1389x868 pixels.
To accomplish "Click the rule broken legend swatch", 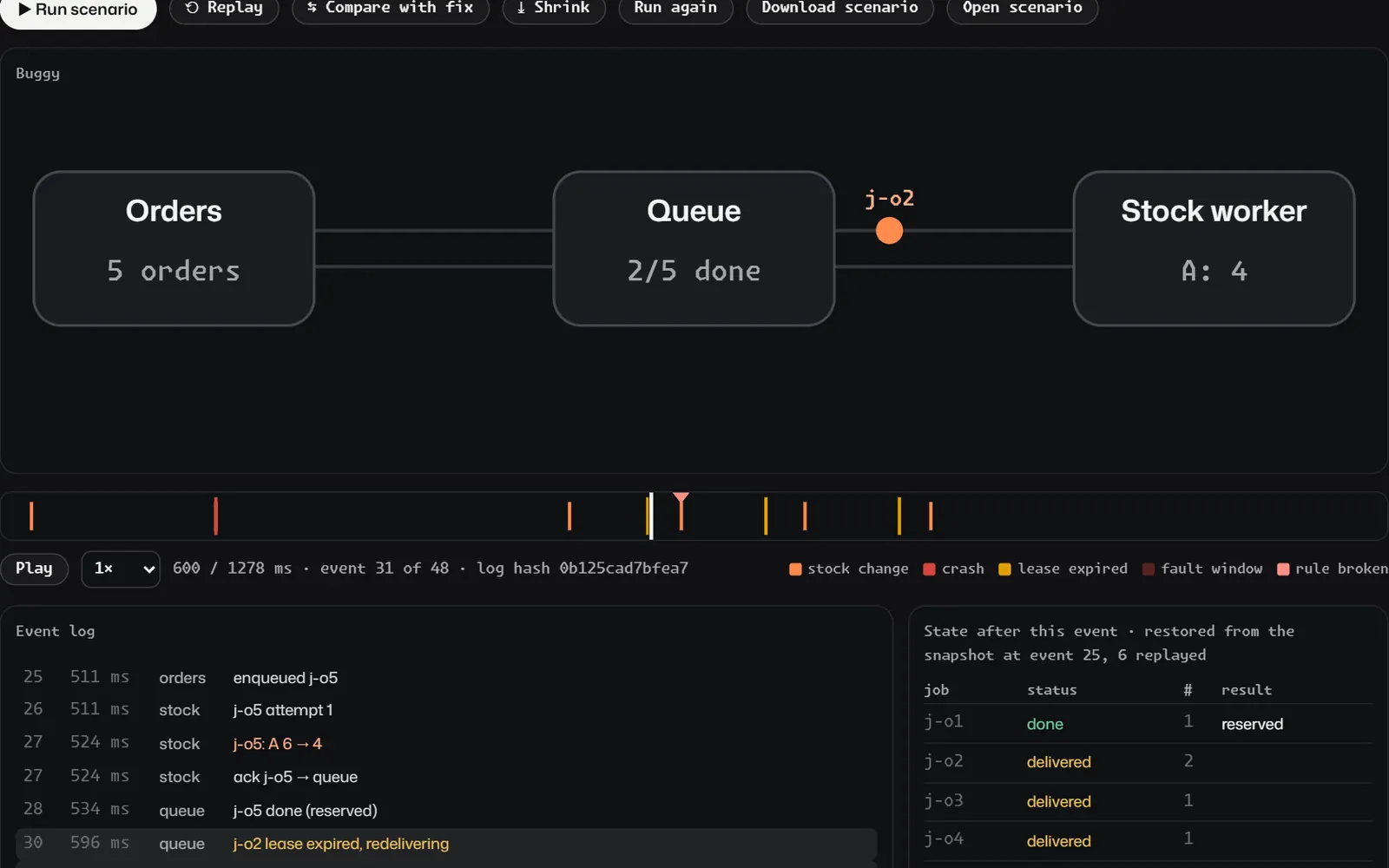I will point(1283,569).
